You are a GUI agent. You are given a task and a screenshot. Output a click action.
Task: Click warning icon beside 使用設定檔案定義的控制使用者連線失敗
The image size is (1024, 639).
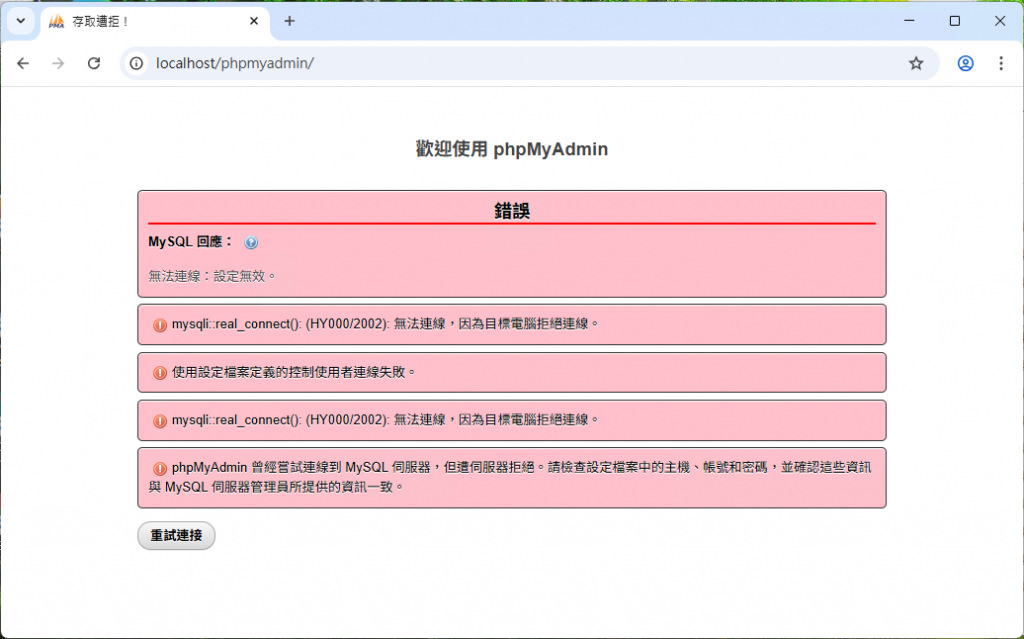(159, 372)
